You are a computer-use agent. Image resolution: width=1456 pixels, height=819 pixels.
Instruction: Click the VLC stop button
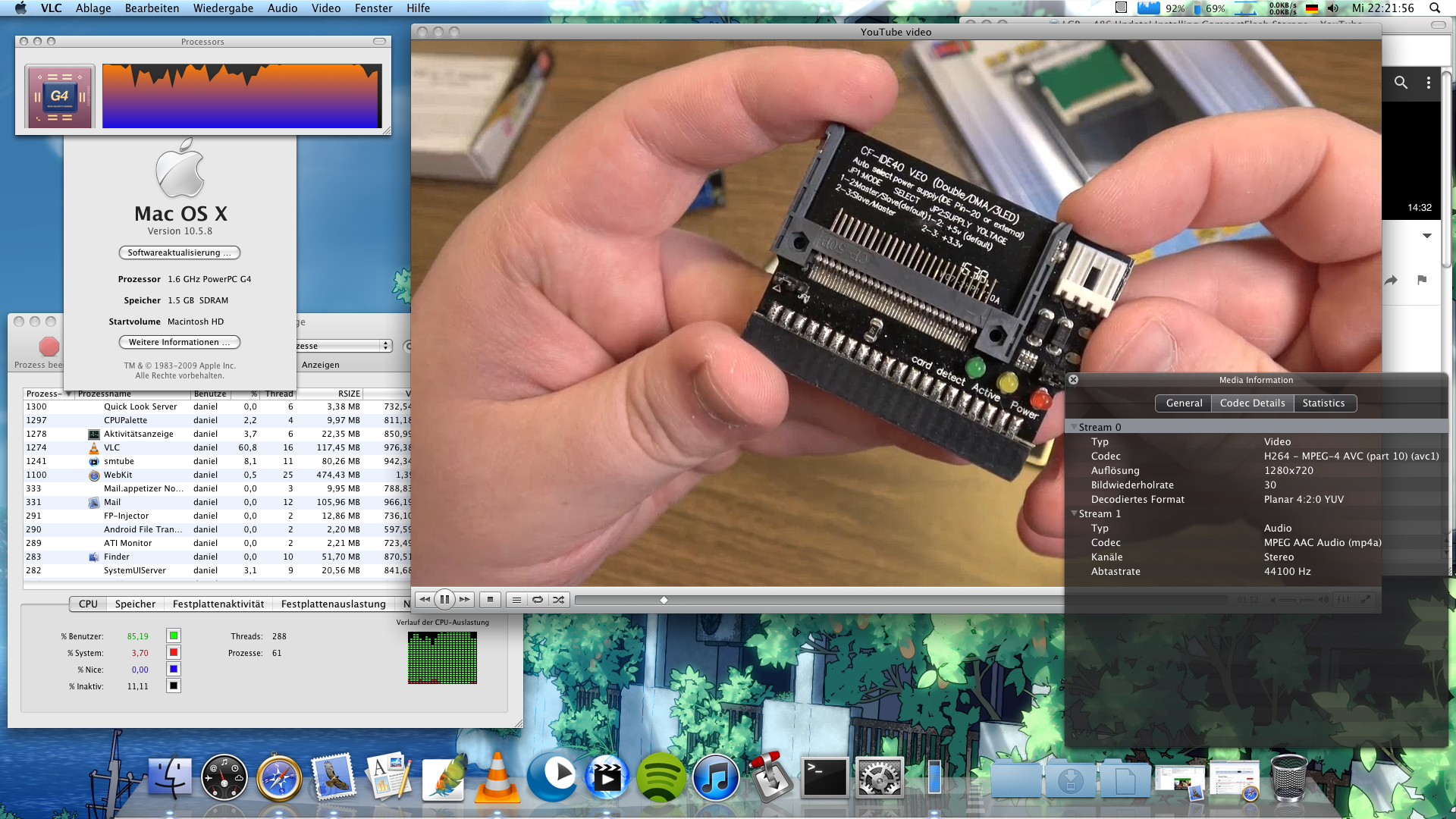(x=490, y=600)
